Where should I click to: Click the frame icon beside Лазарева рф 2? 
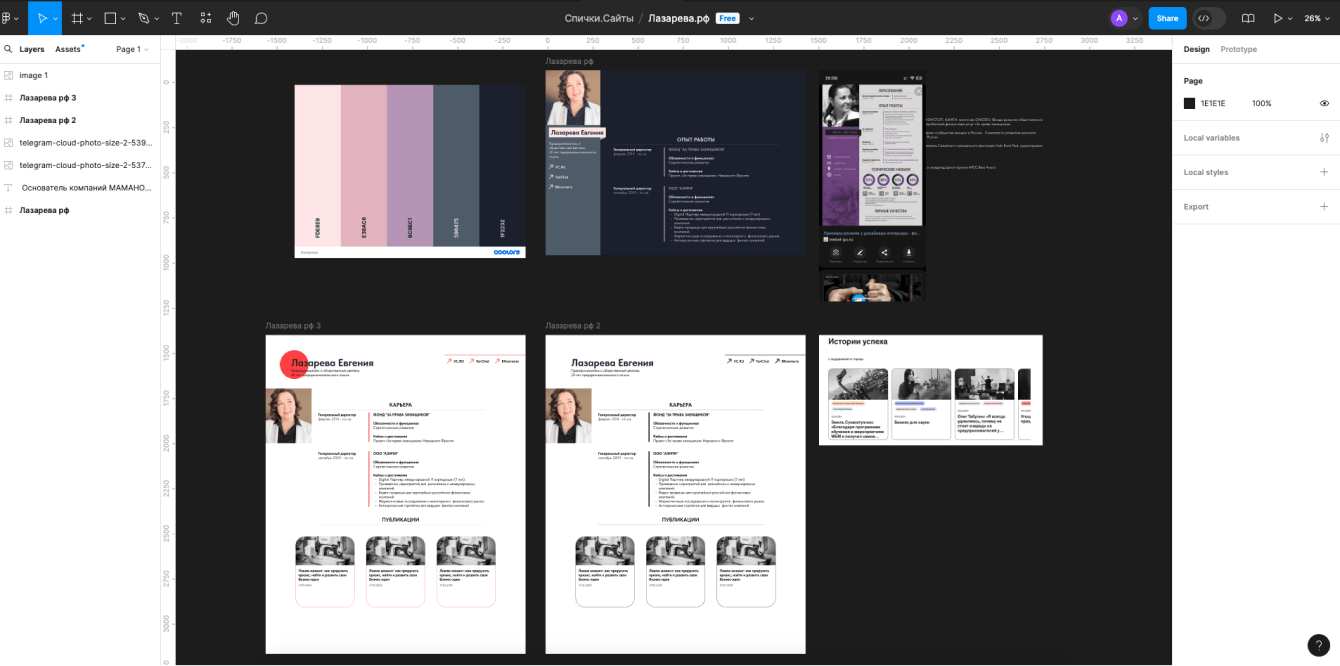pos(9,120)
